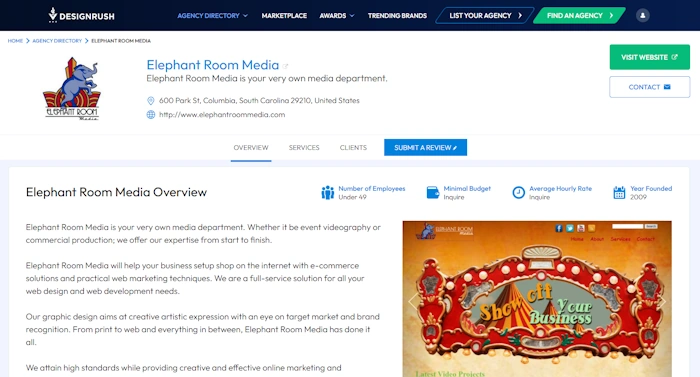Click the Average Hourly Rate clock icon
This screenshot has height=377, width=700.
[518, 193]
